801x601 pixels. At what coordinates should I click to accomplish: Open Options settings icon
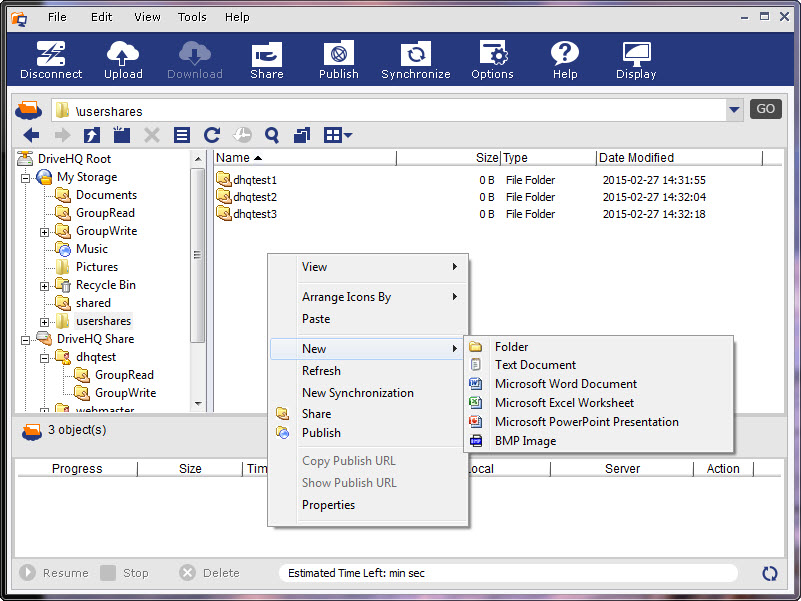492,60
